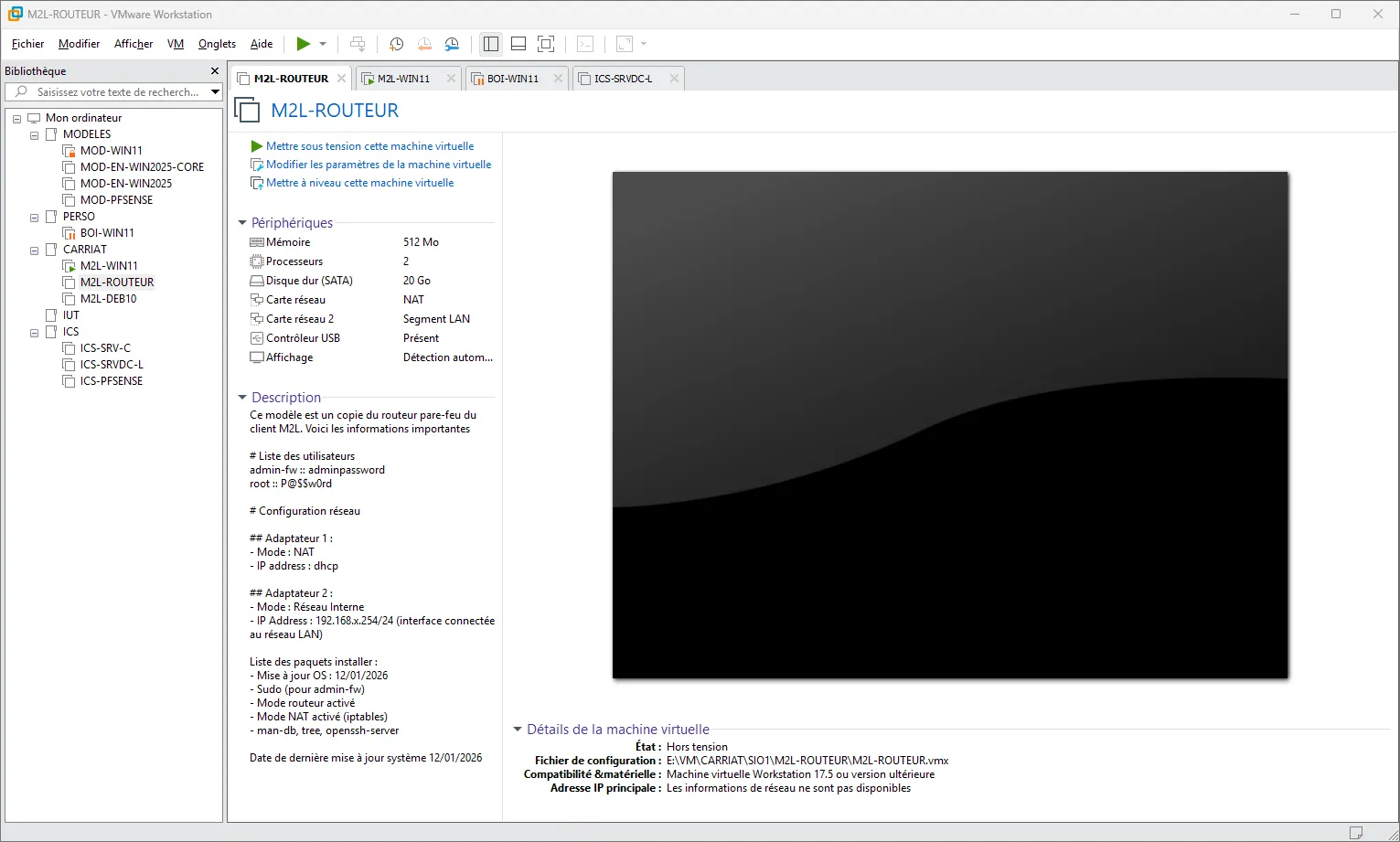
Task: Click the green power-on toolbar button
Action: coord(303,44)
